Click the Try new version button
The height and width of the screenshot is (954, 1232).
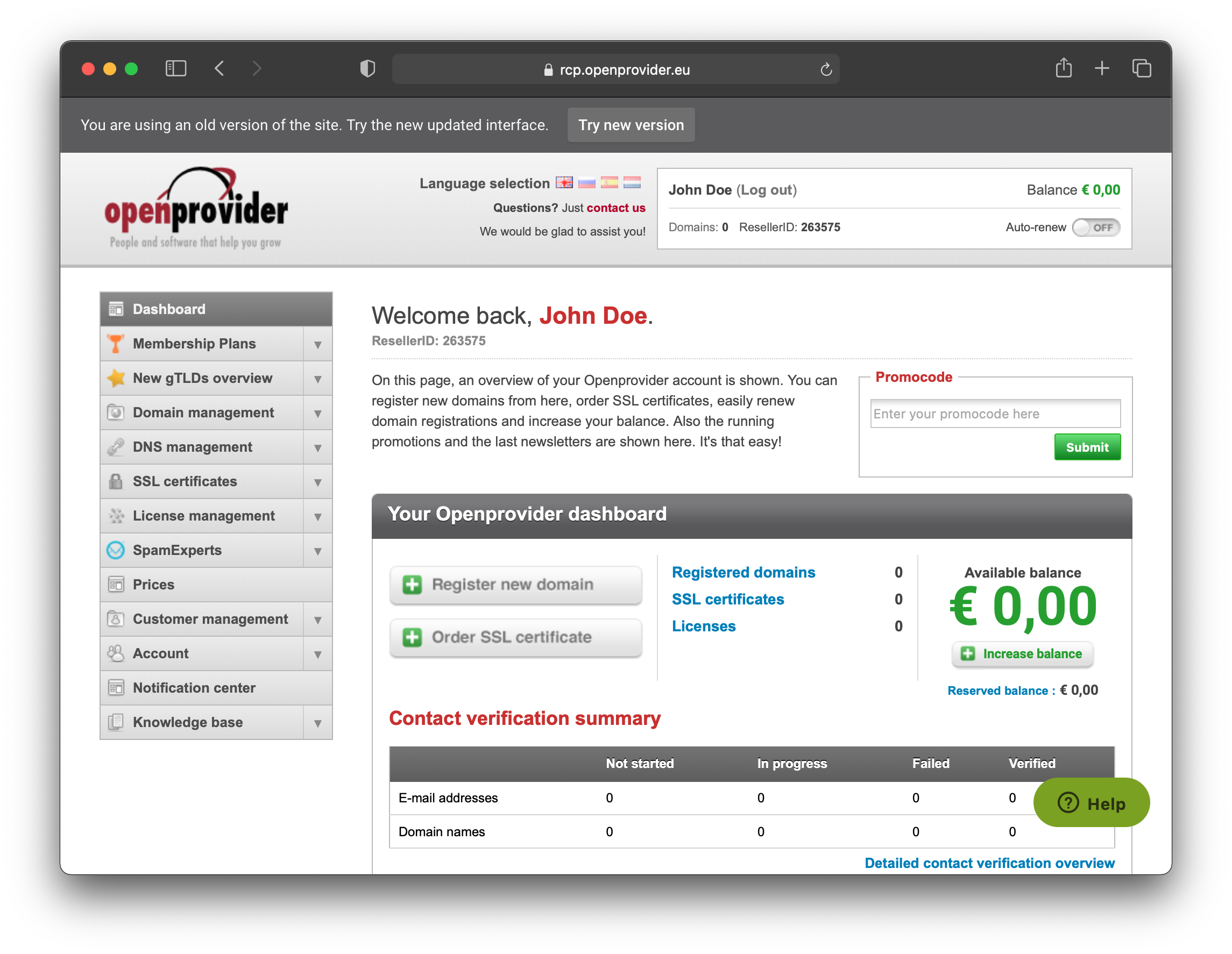631,125
